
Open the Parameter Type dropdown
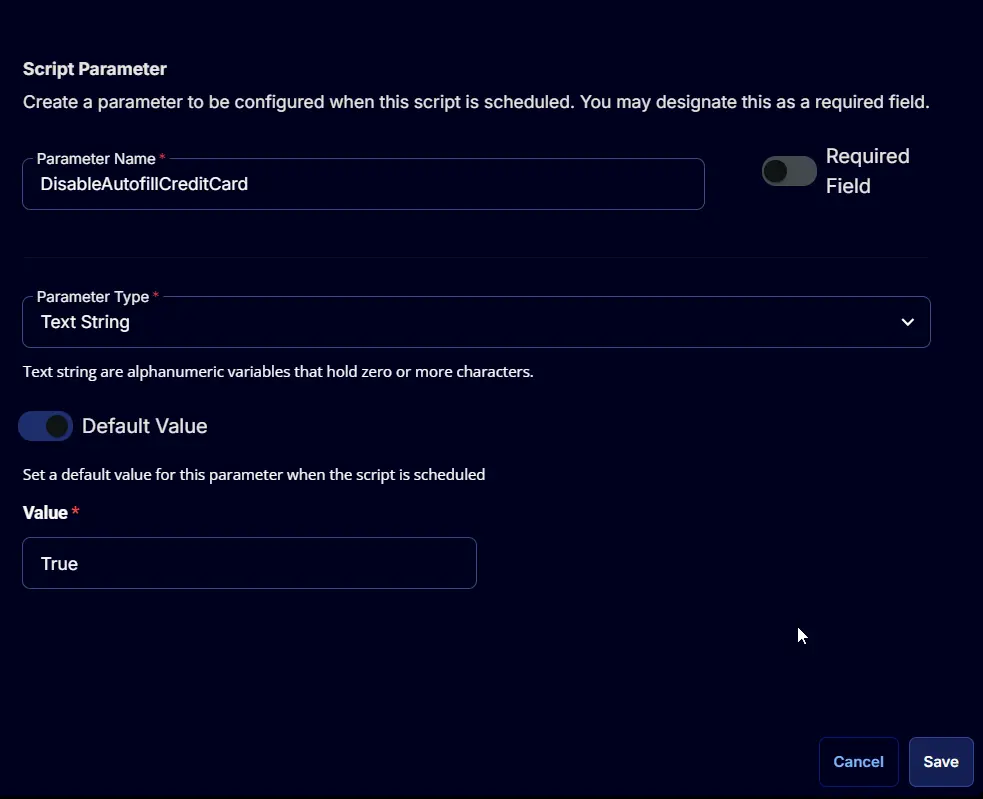[x=476, y=322]
